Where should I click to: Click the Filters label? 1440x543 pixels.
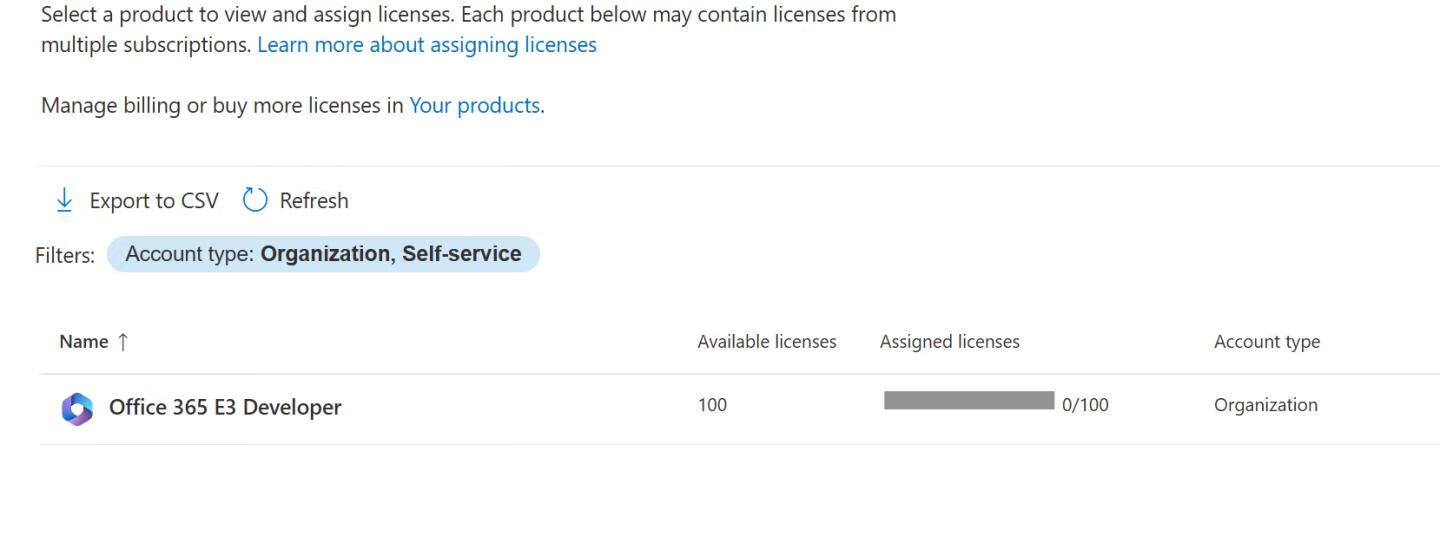pyautogui.click(x=65, y=255)
